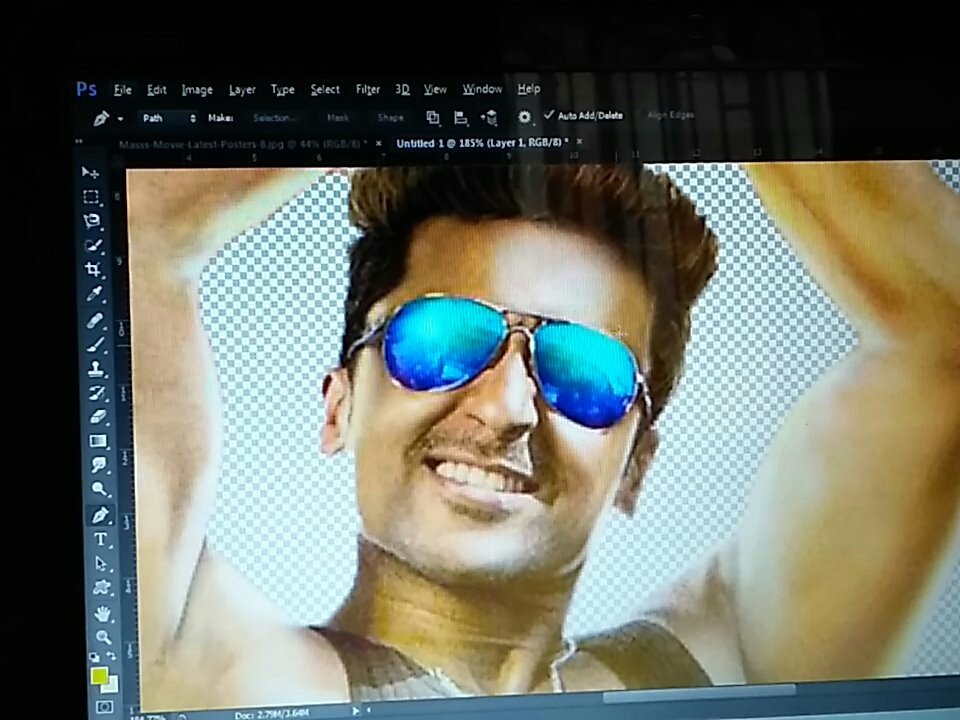Select the Pen tool in toolbox
Image resolution: width=960 pixels, height=720 pixels.
[100, 515]
